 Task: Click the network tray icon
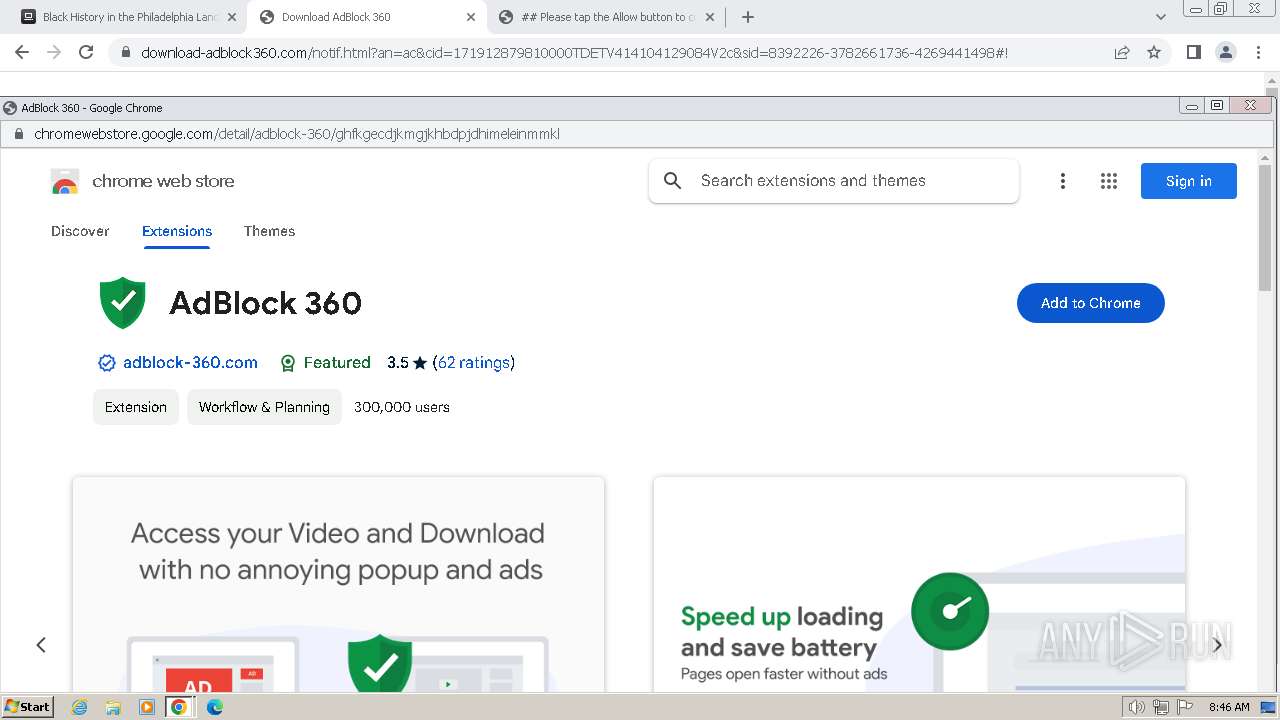1160,707
